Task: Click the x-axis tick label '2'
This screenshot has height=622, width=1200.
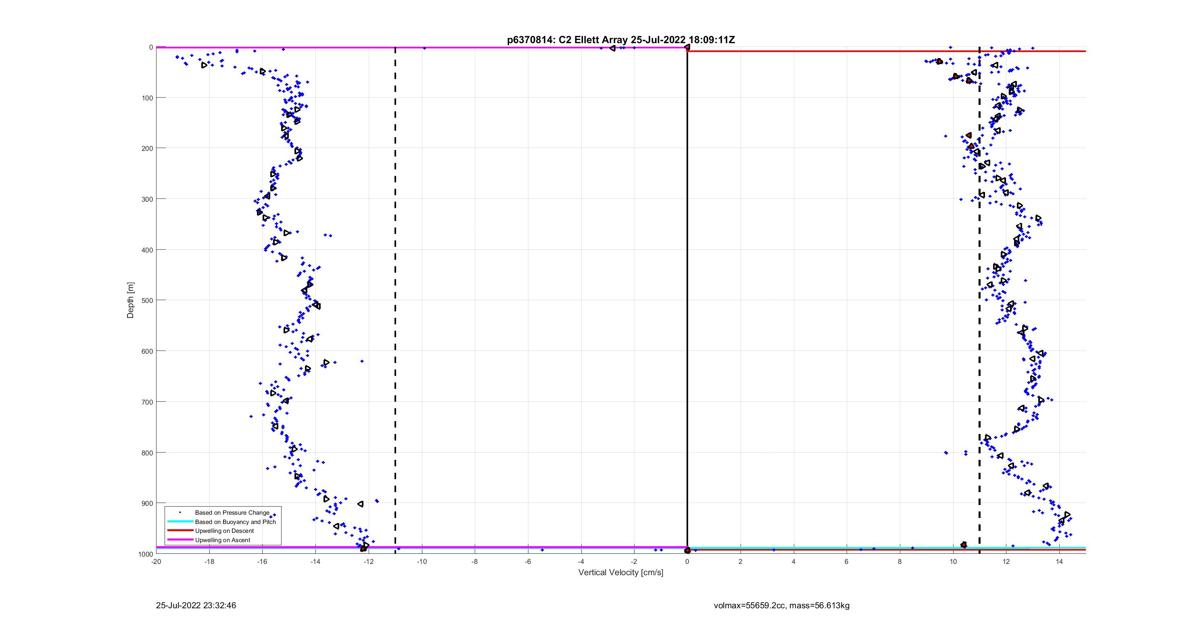Action: pos(740,561)
